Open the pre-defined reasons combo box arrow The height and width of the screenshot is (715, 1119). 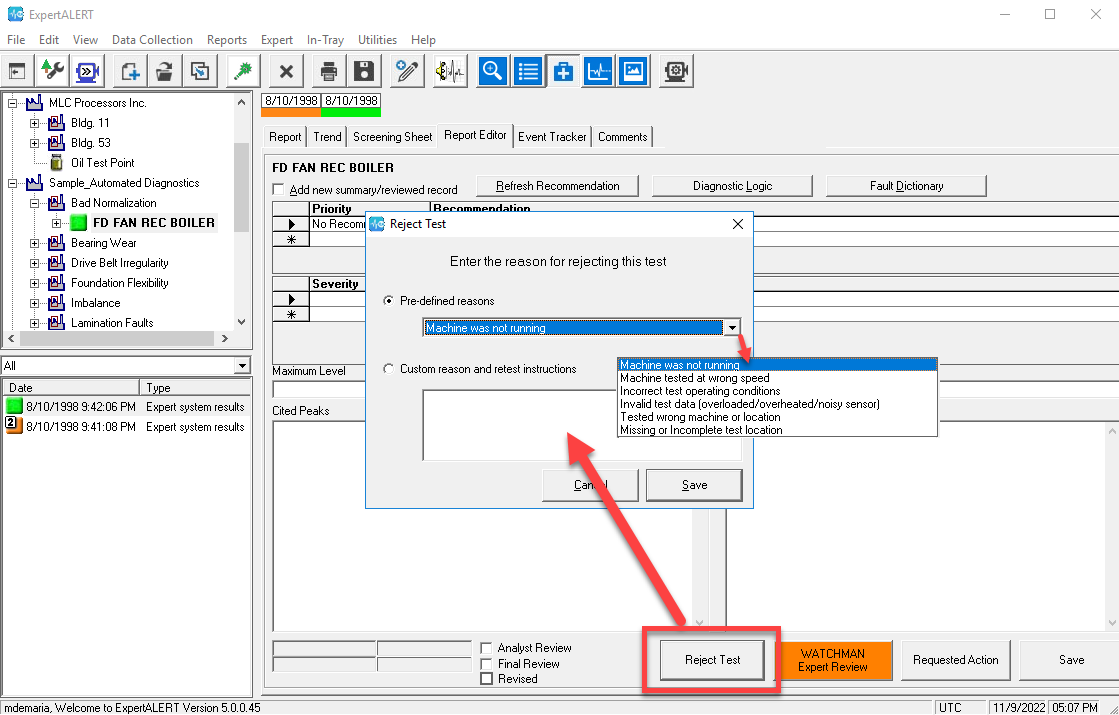(x=732, y=328)
